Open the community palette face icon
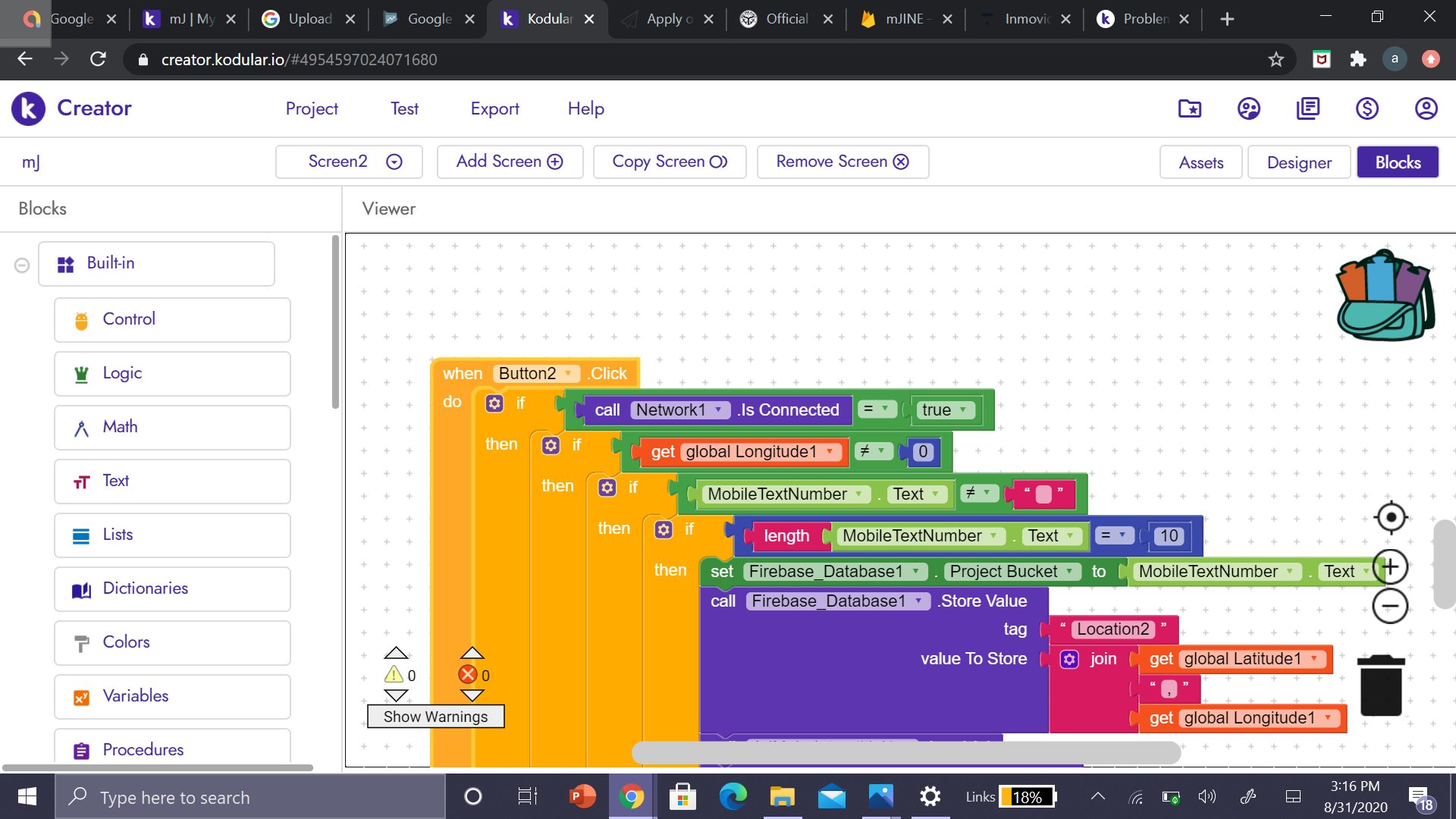 (1249, 108)
